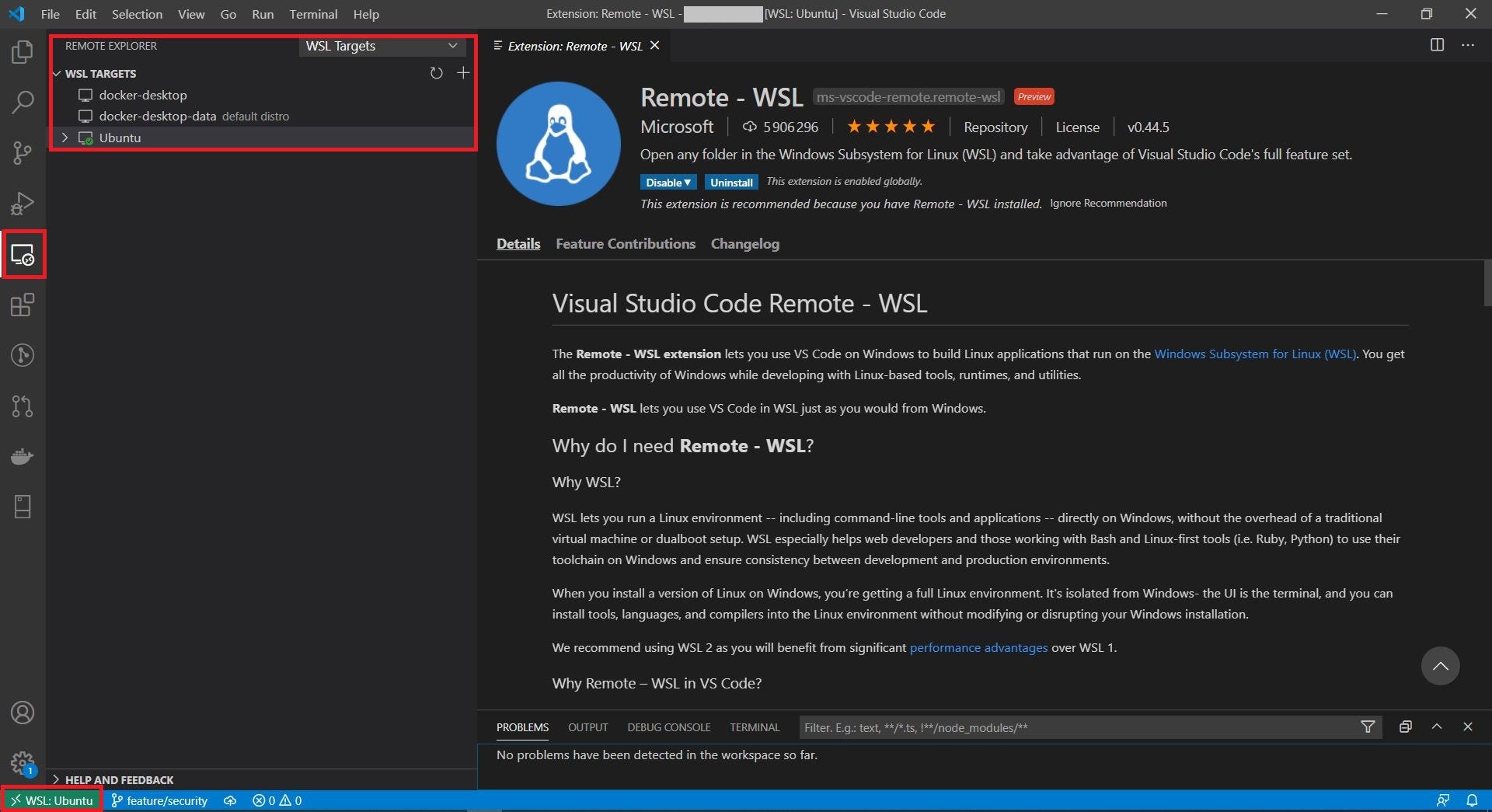Open the Terminal menu
1492x812 pixels.
(313, 14)
